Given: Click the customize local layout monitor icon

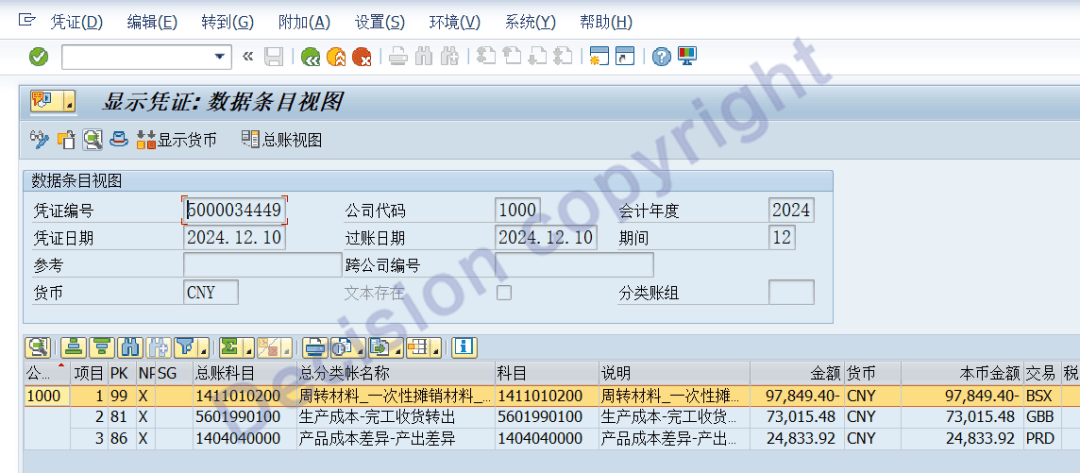Looking at the screenshot, I should pos(687,57).
